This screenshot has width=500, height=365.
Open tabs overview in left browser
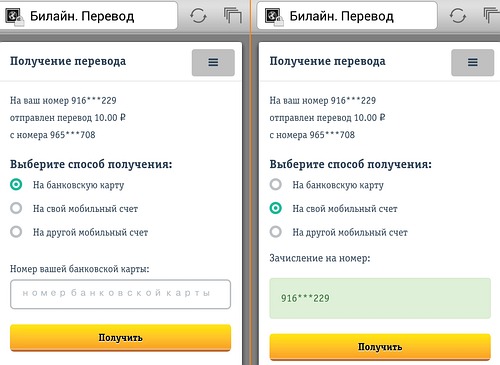click(233, 16)
